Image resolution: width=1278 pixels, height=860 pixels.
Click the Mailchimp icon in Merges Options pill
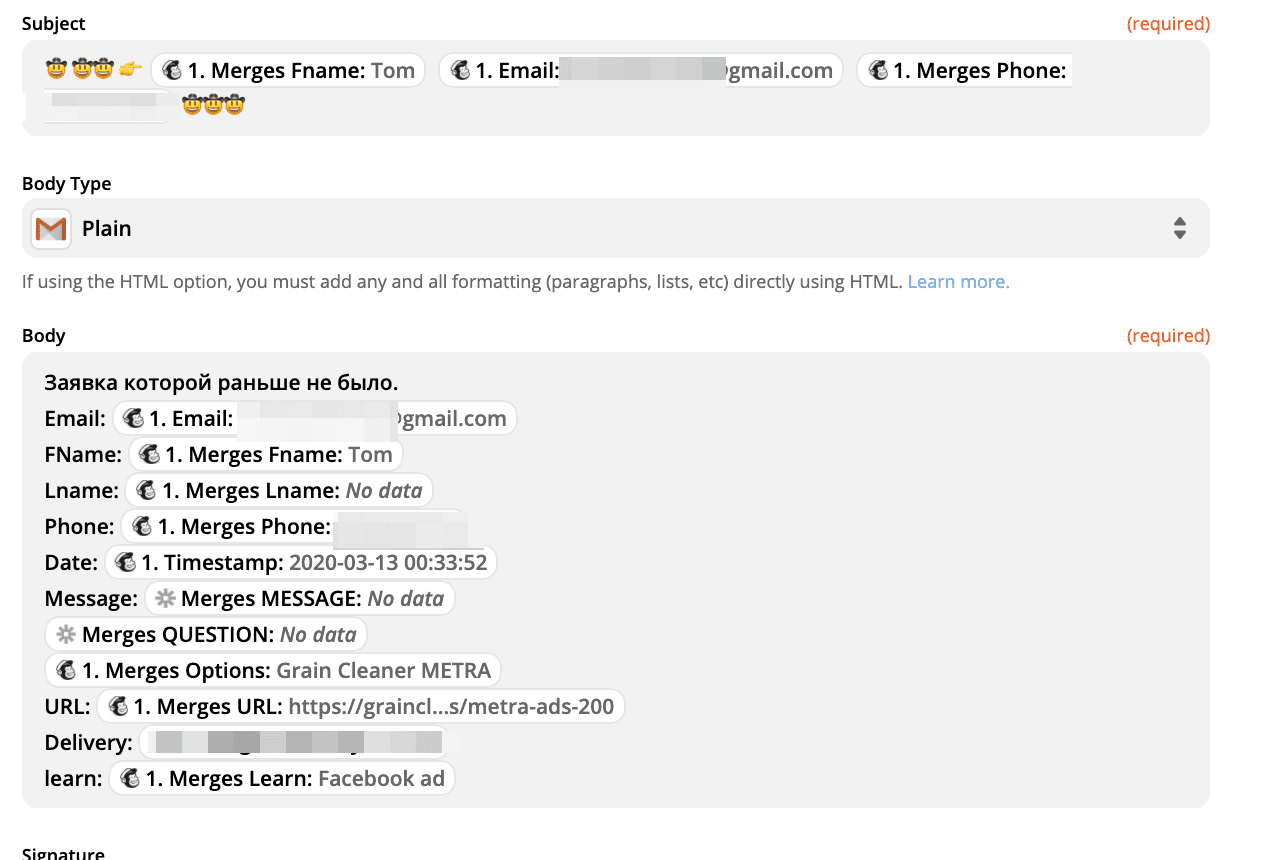click(67, 671)
